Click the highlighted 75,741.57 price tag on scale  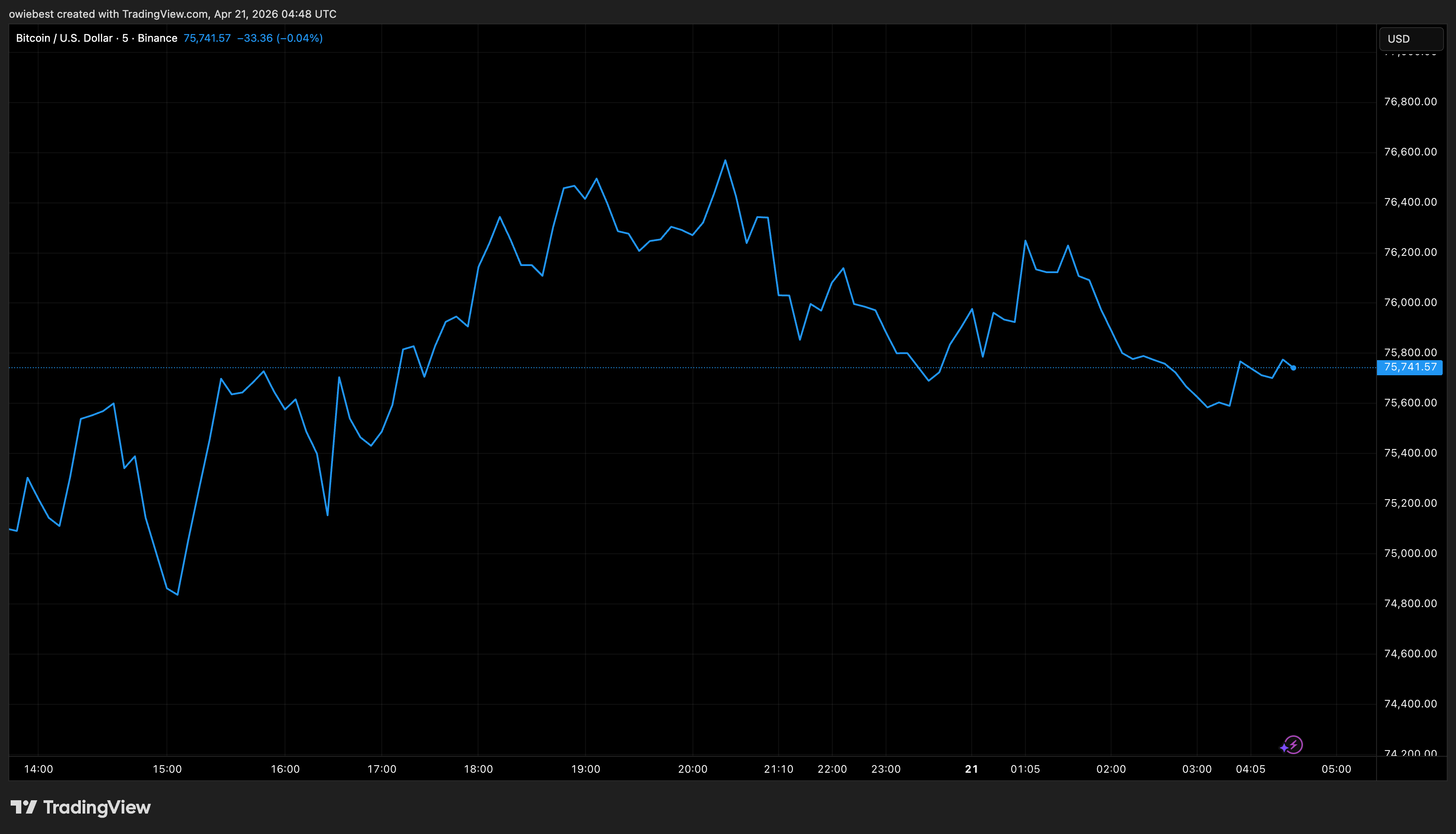1411,368
